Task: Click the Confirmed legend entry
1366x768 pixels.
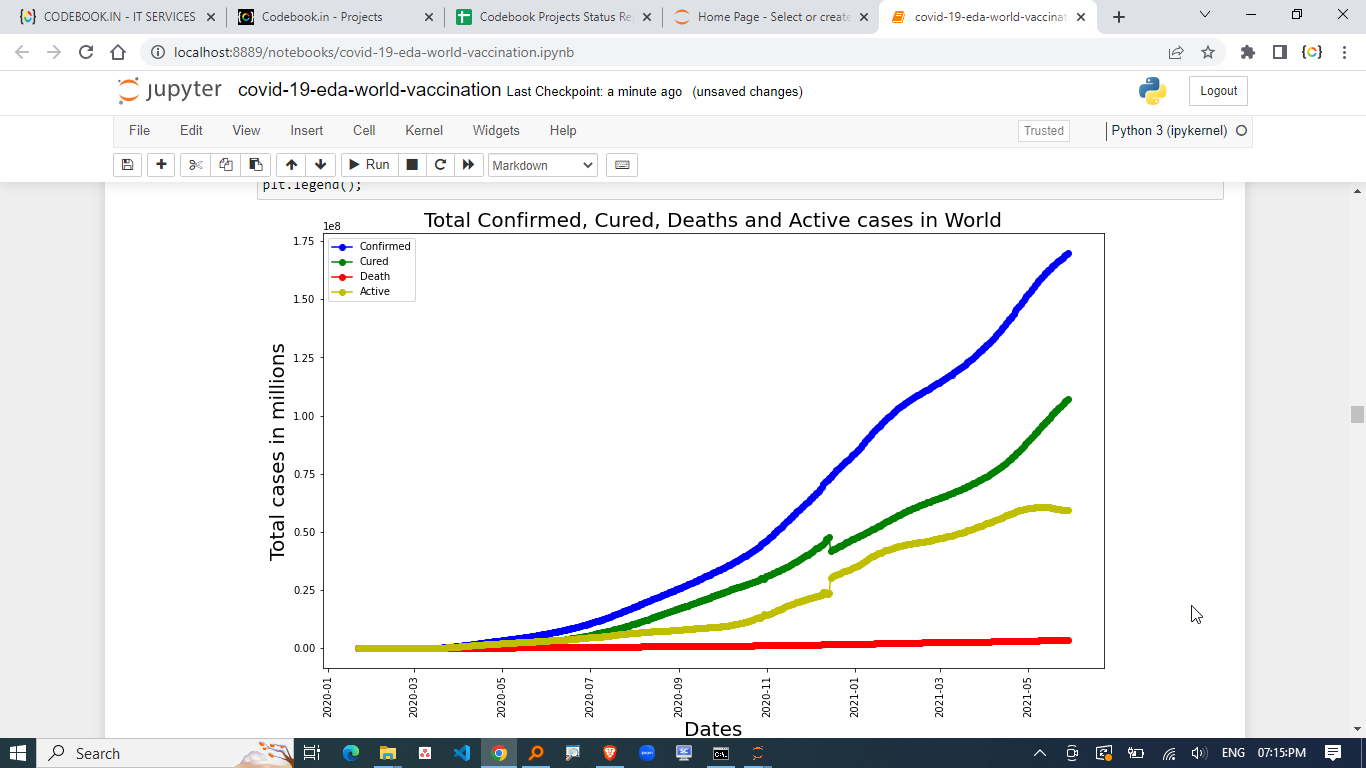Action: (x=372, y=246)
